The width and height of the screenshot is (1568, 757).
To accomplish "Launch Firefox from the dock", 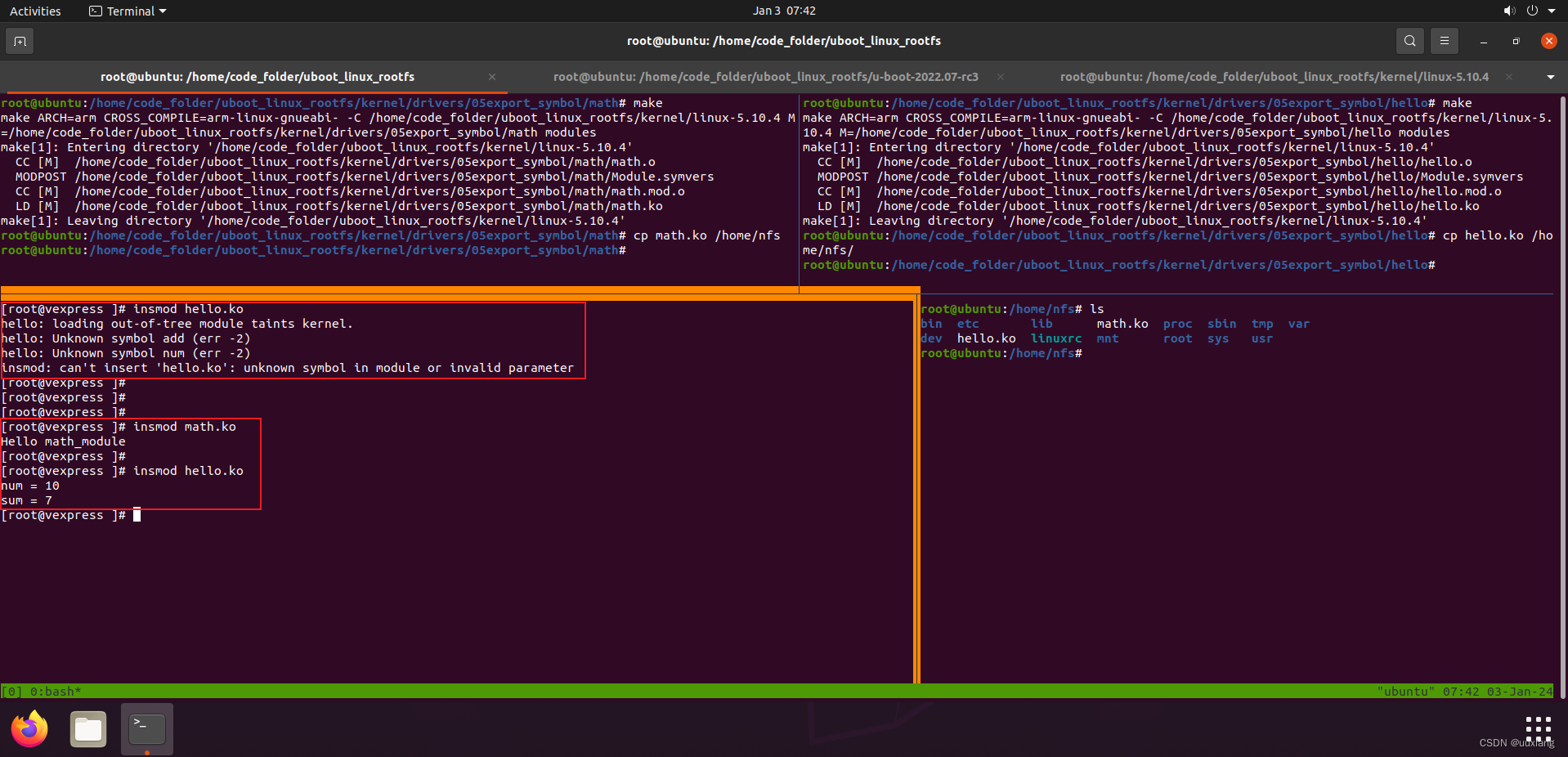I will click(x=29, y=729).
